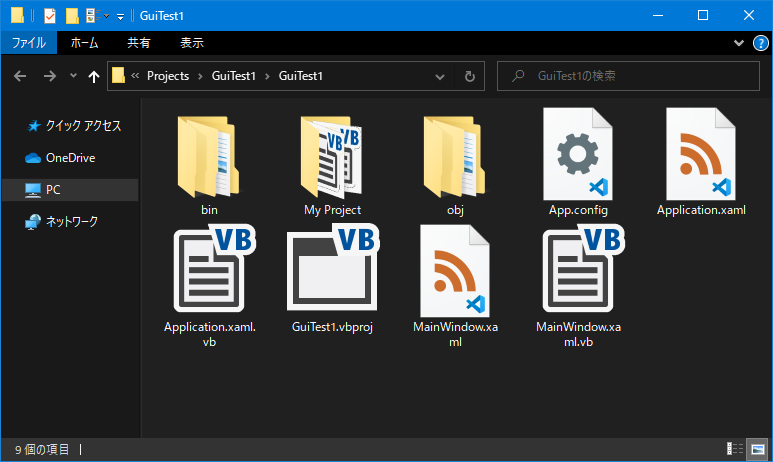Open the My Project folder icon
The height and width of the screenshot is (462, 773).
point(332,157)
